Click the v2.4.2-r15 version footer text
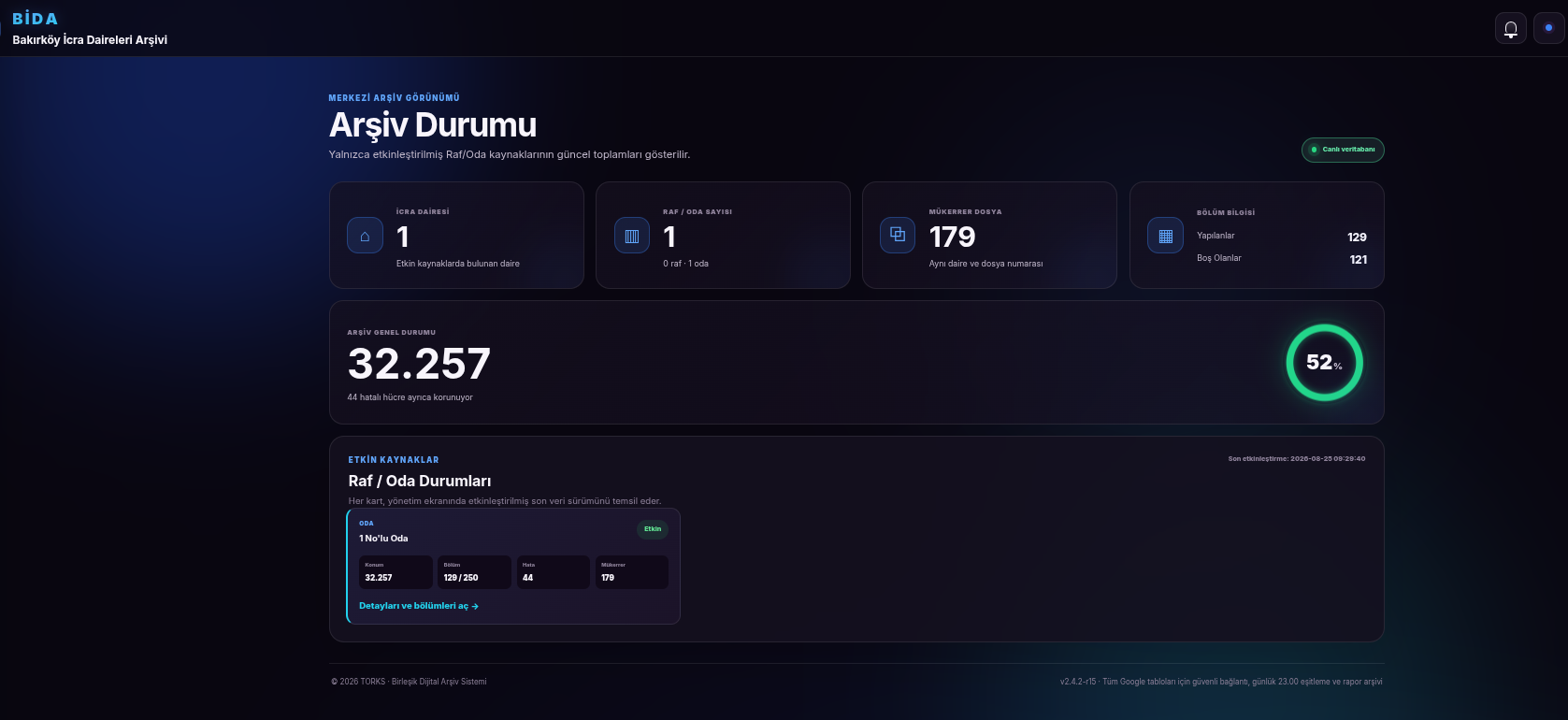This screenshot has height=720, width=1568. coord(1221,682)
